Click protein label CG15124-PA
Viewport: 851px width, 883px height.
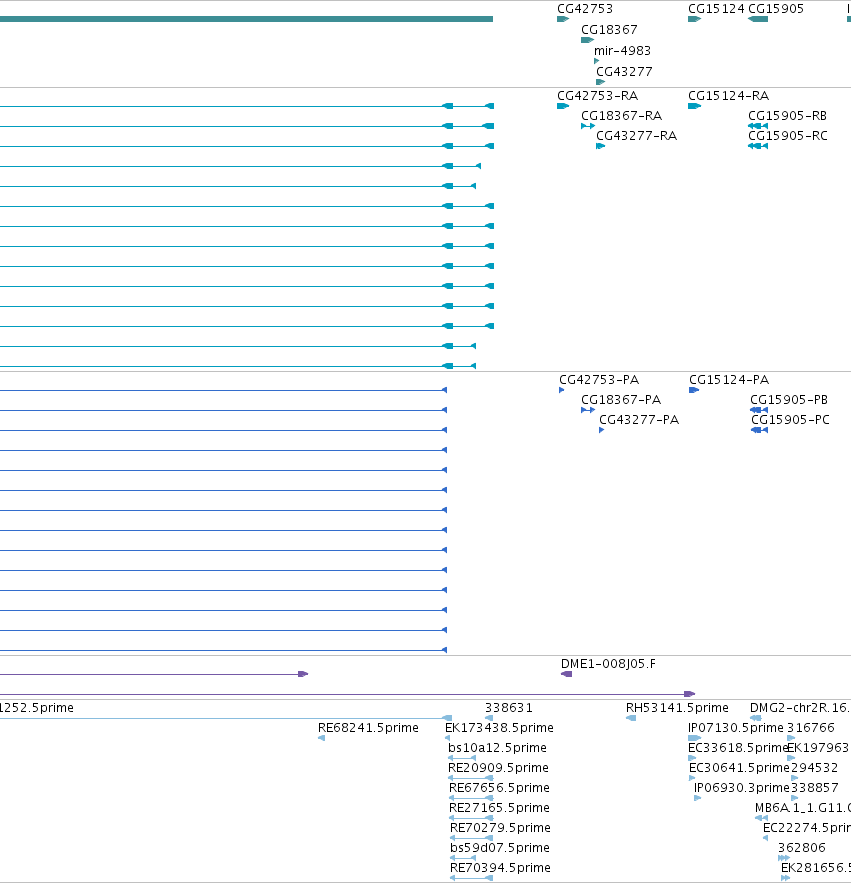click(x=729, y=380)
